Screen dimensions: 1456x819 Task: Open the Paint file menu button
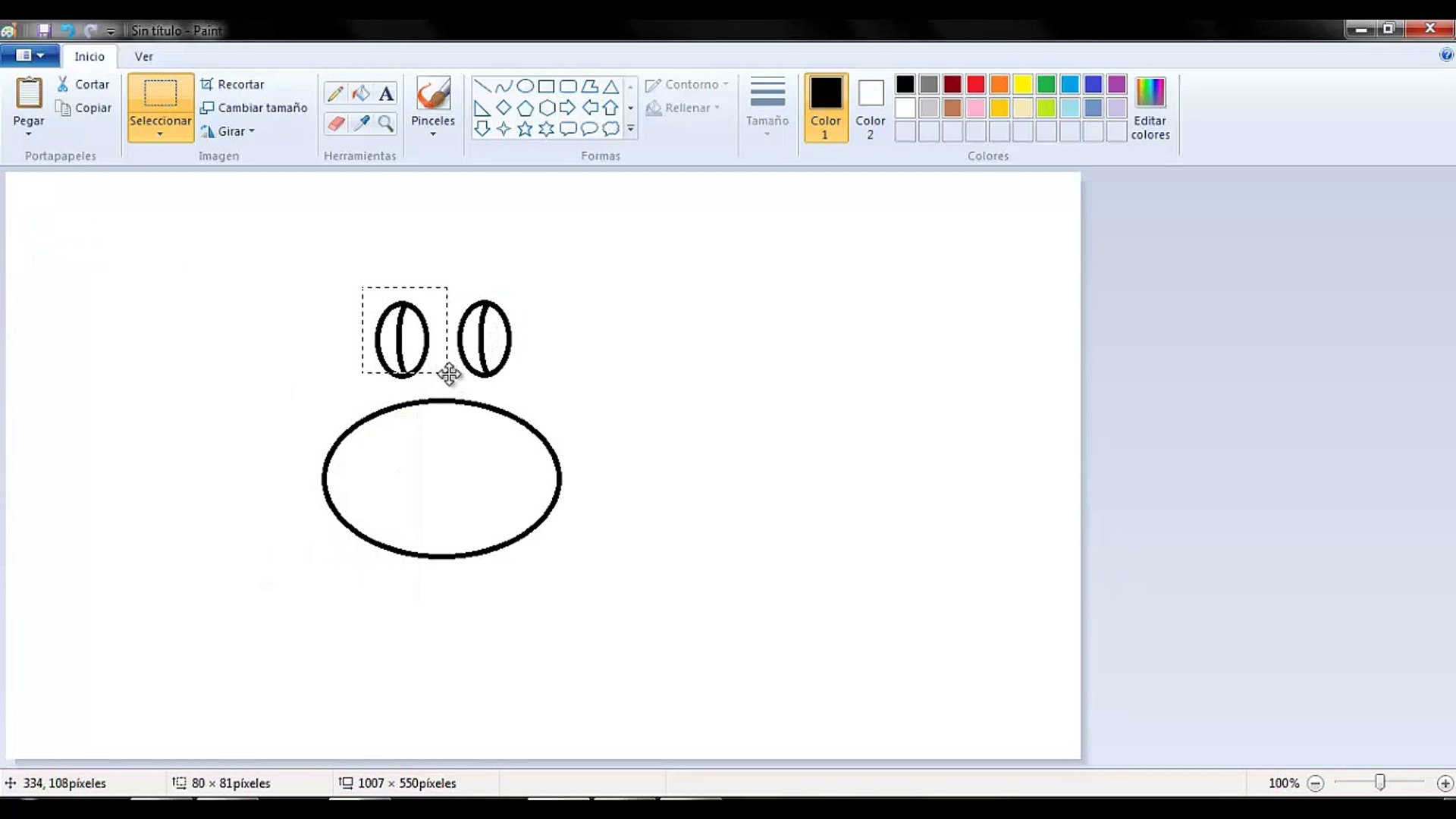pos(30,55)
